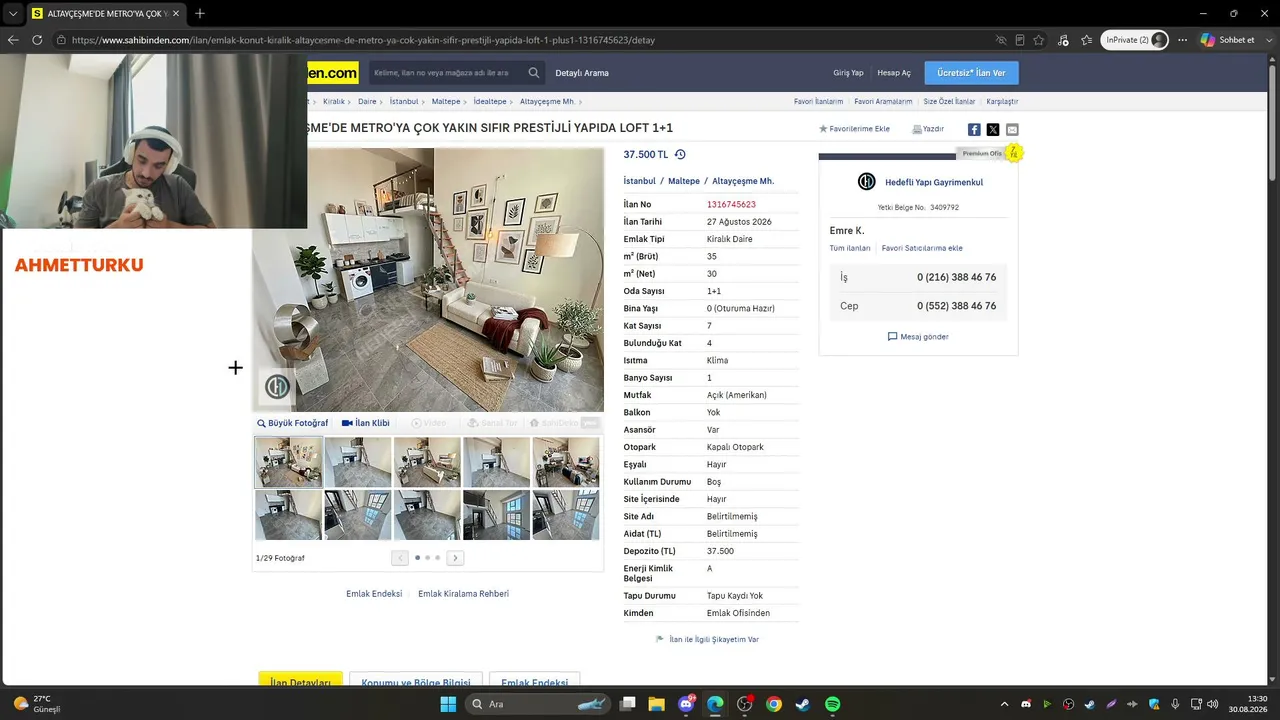Select the first photo thumbnail

pos(288,462)
